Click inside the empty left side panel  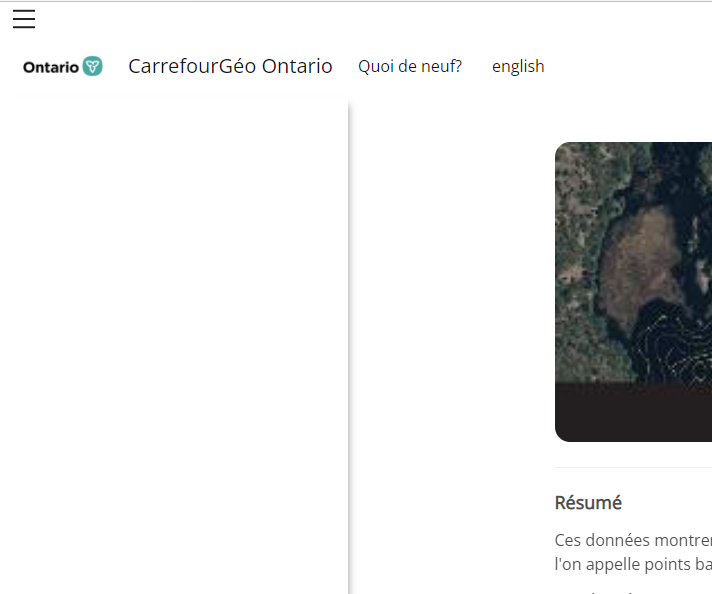coord(174,345)
